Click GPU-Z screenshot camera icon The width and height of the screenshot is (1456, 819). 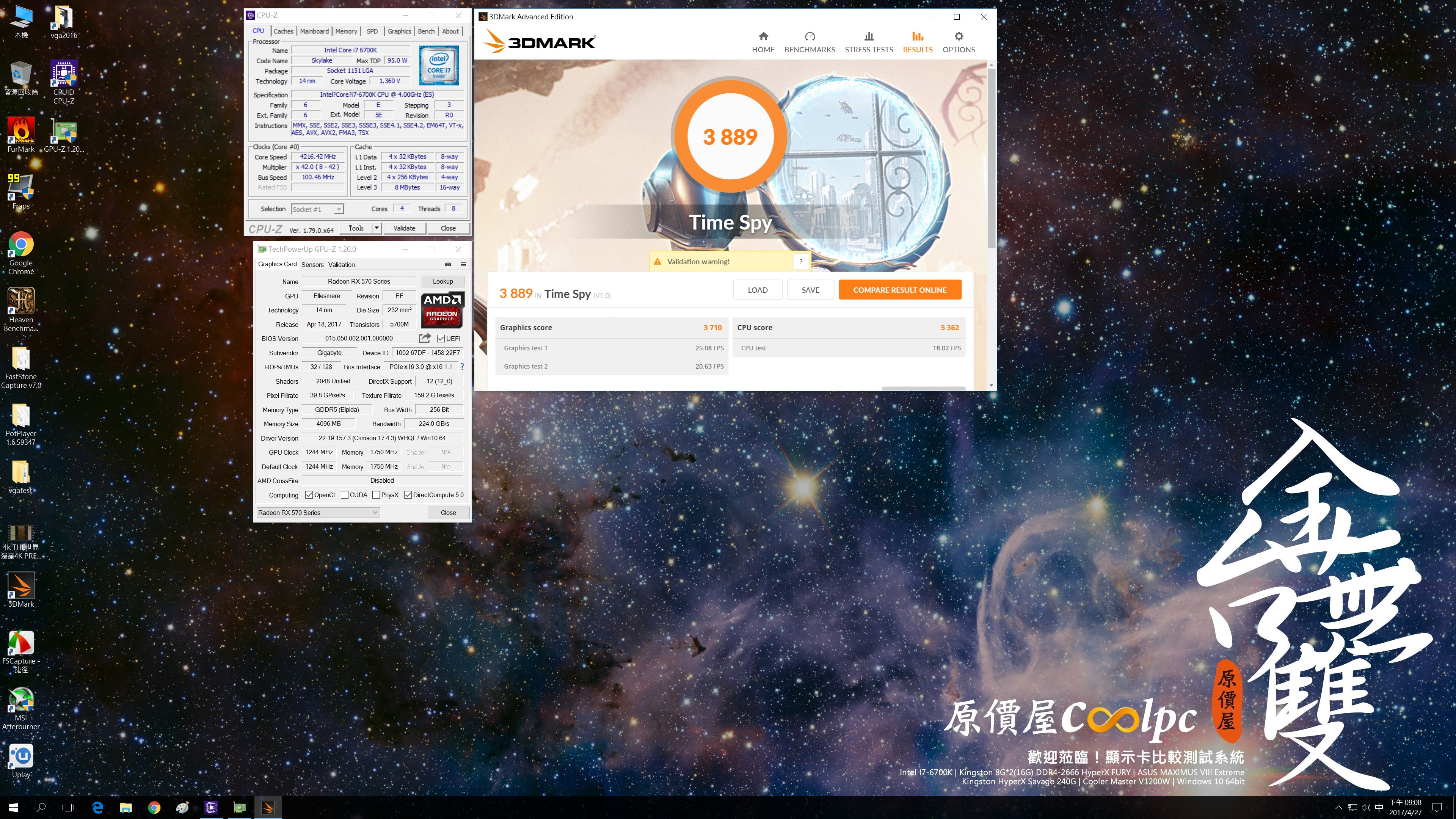(448, 265)
